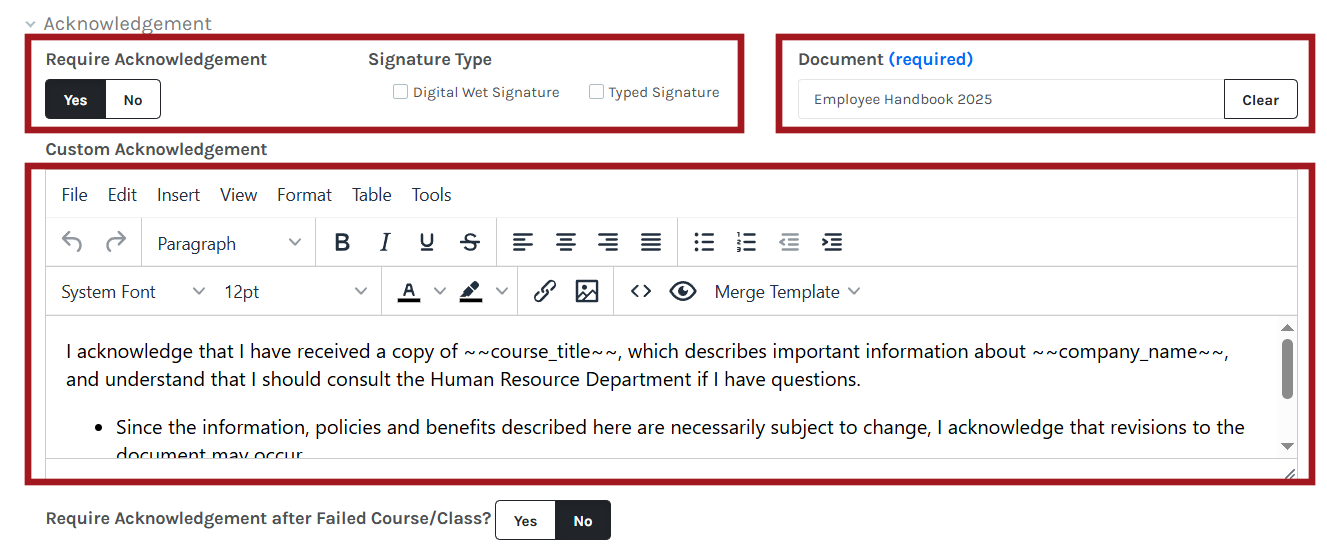
Task: Click the Employee Handbook 2025 document field
Action: (1011, 99)
